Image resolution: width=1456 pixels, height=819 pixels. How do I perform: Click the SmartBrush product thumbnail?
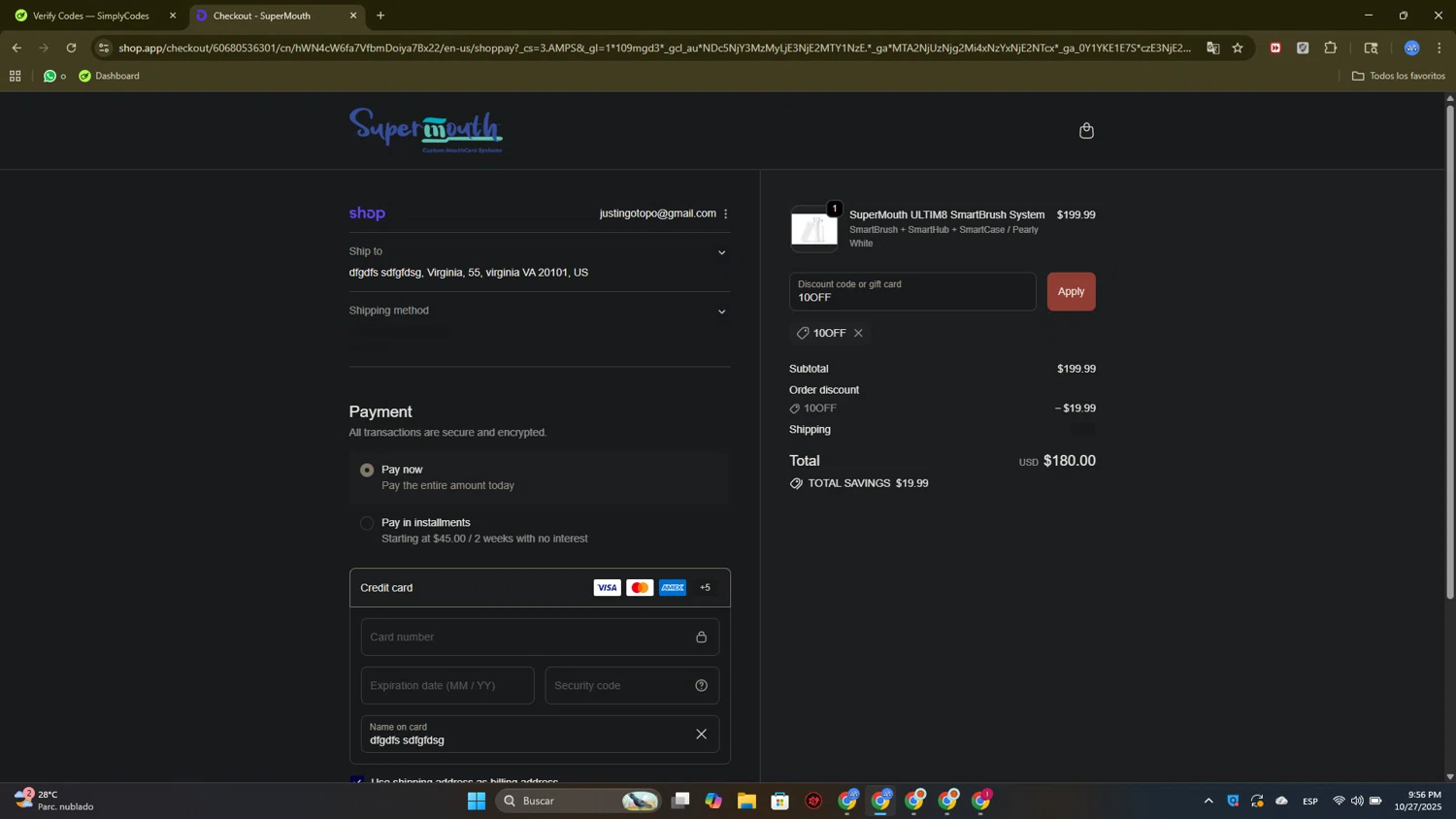(813, 229)
